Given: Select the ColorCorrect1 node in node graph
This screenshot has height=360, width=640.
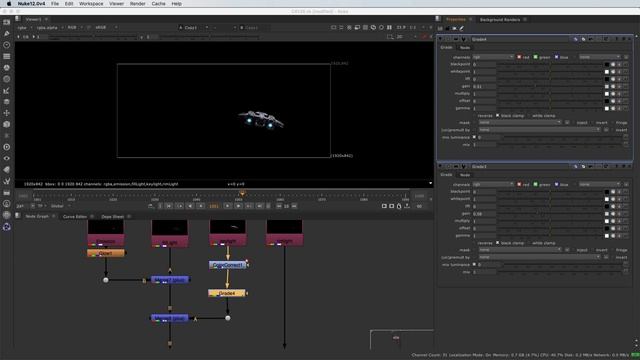Looking at the screenshot, I should (227, 265).
